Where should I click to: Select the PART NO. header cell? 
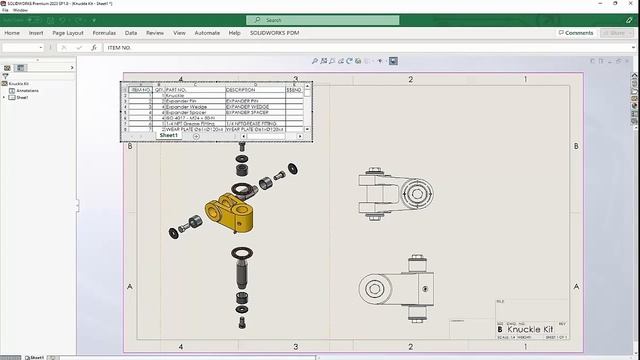tap(195, 90)
